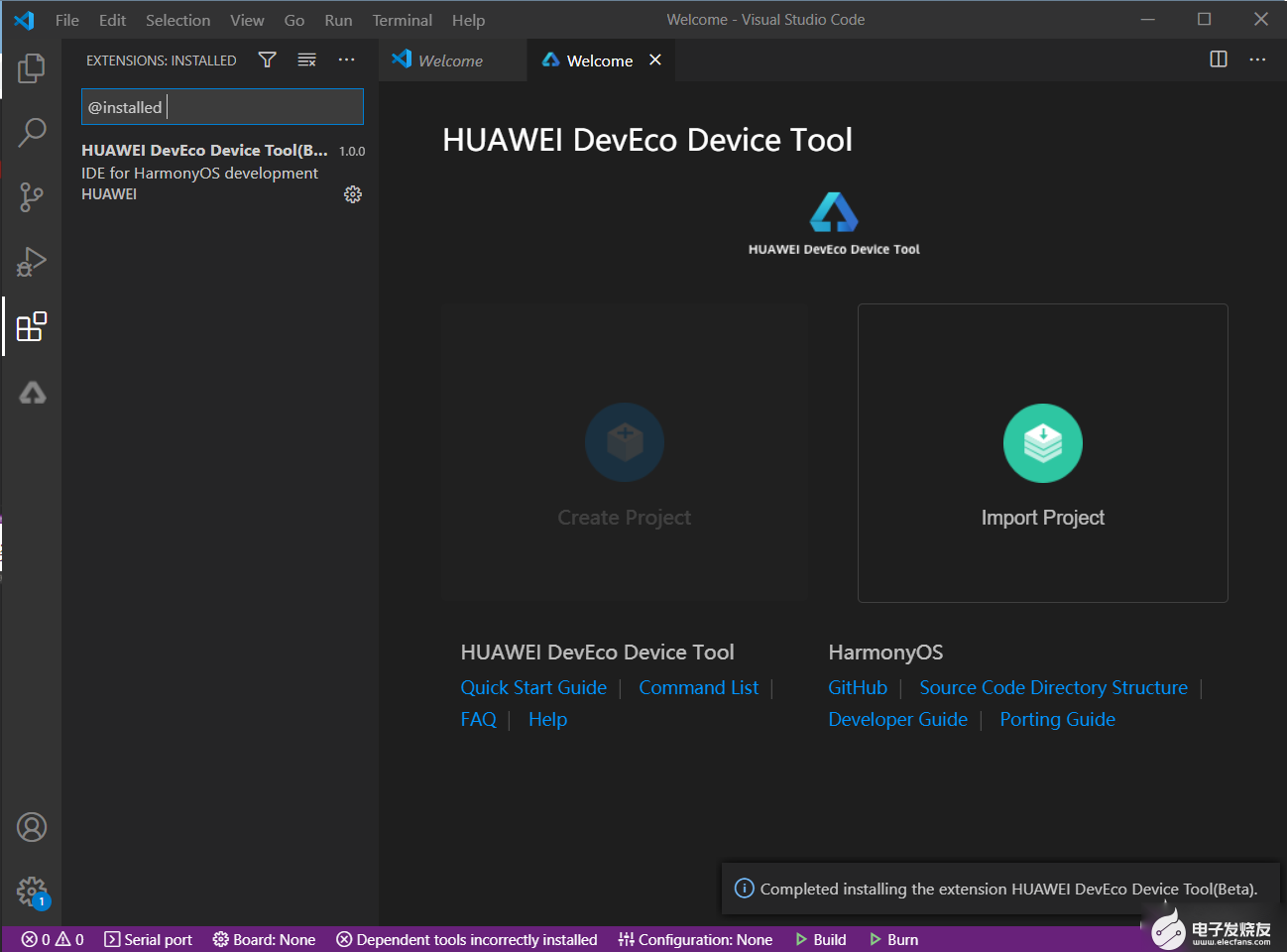Viewport: 1287px width, 952px height.
Task: Open the Porting Guide link
Action: [1057, 719]
